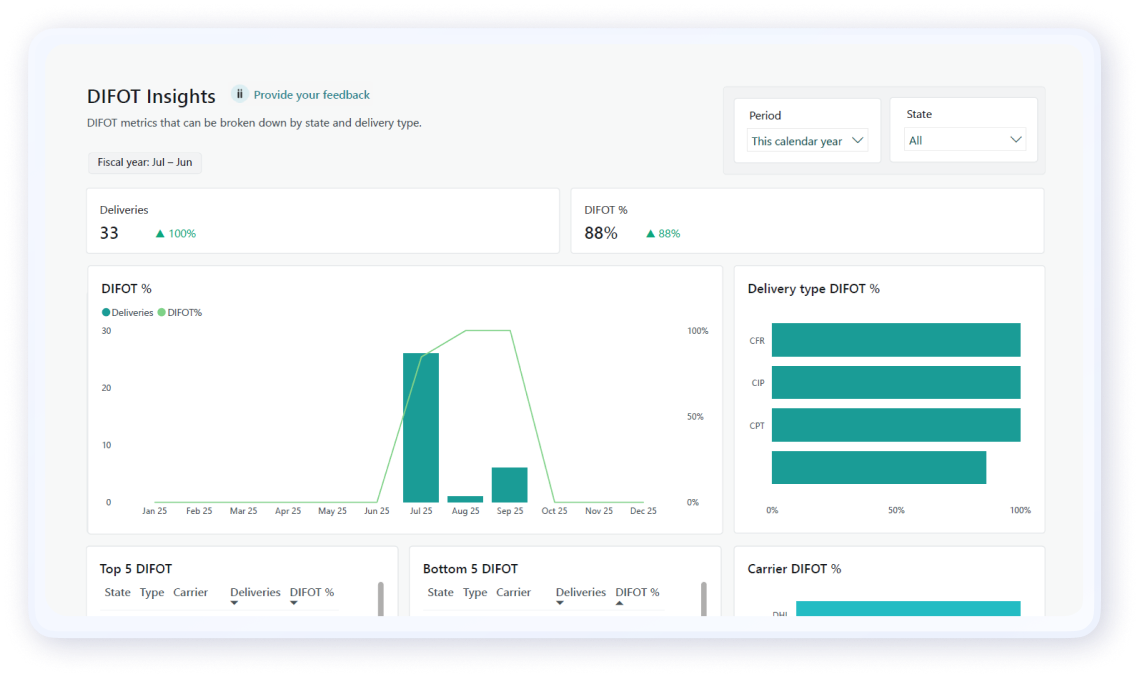The image size is (1141, 678).
Task: Click the teal Deliveries legend marker
Action: coord(104,312)
